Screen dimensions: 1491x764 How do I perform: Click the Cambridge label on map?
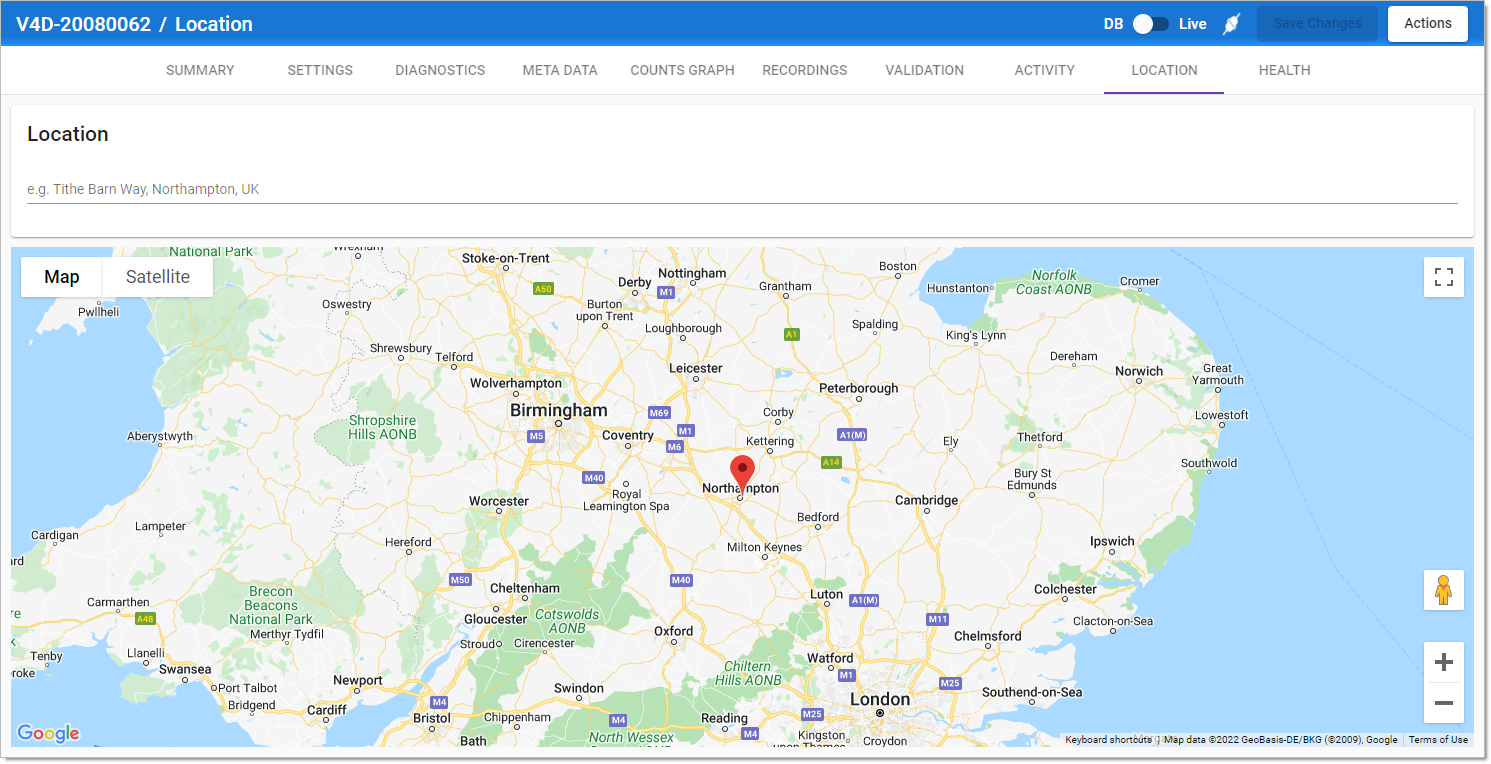926,500
